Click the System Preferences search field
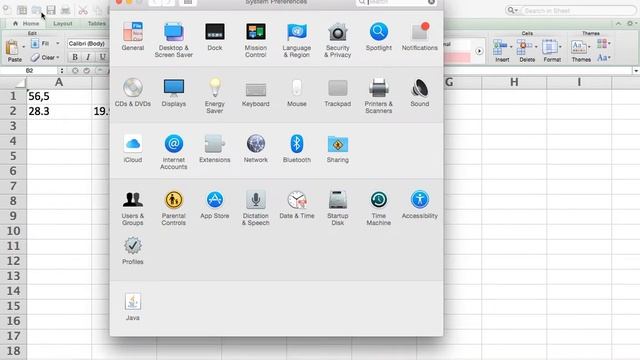Image resolution: width=640 pixels, height=360 pixels. point(396,2)
